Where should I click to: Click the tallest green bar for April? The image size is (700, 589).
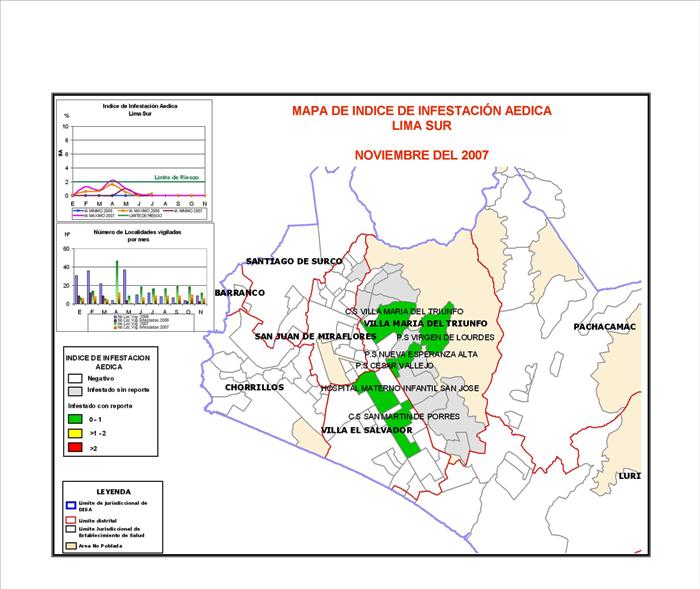[117, 282]
